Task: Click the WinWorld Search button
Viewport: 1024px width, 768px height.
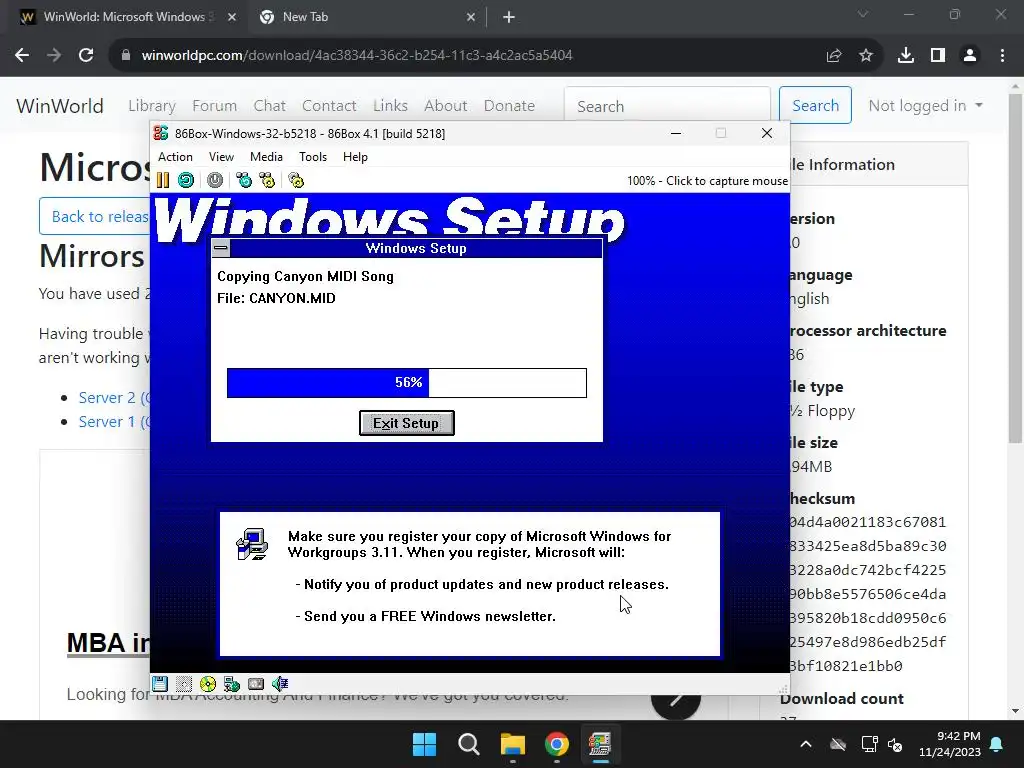Action: click(815, 105)
